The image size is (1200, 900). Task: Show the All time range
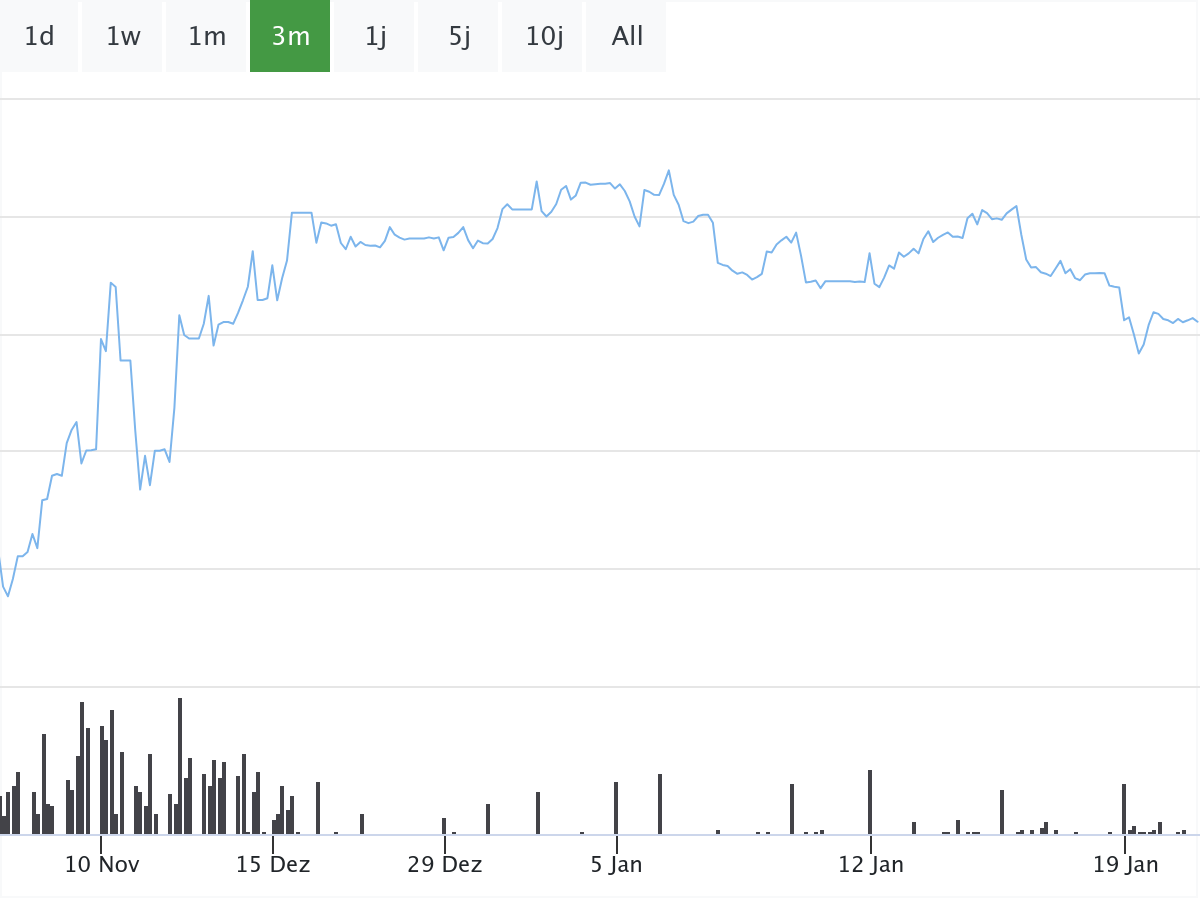click(x=627, y=37)
